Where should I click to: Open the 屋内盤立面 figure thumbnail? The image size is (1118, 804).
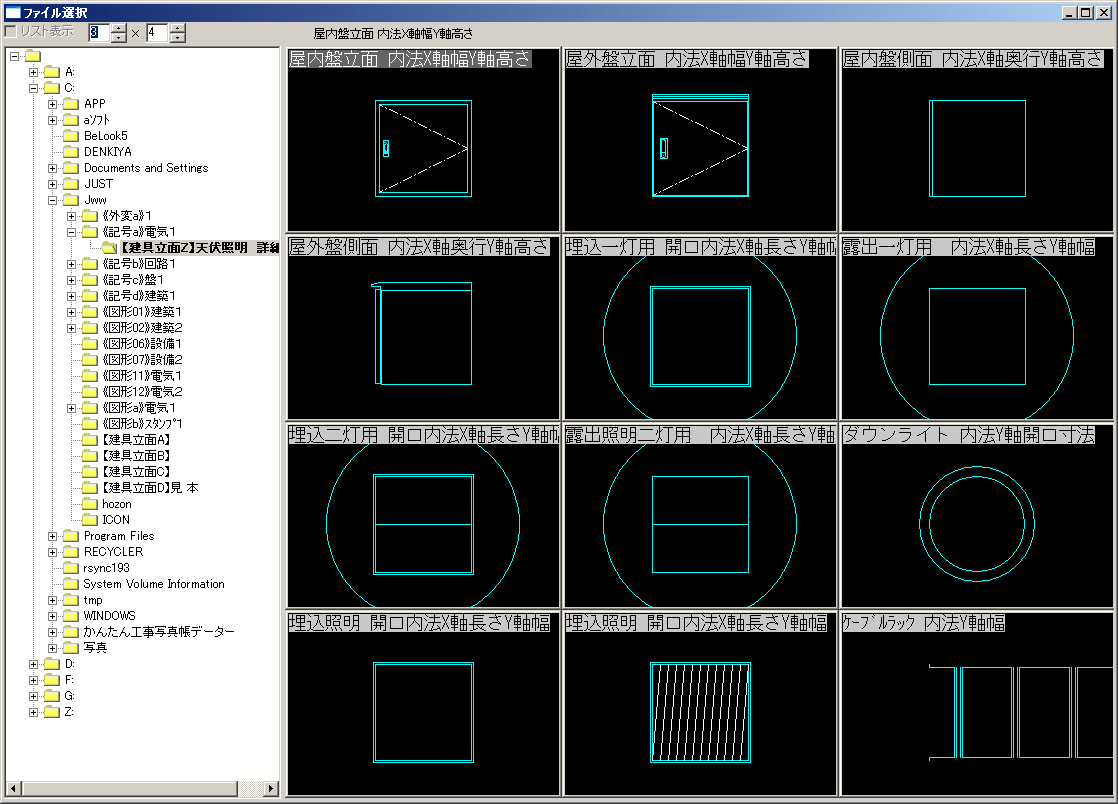point(423,140)
